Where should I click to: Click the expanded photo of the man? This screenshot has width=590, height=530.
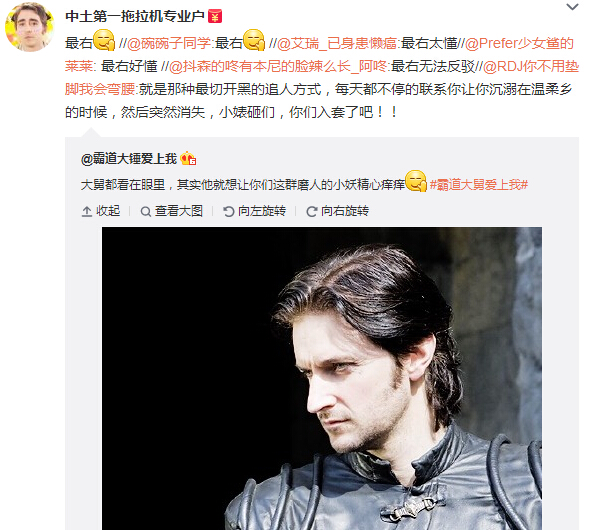pos(322,378)
